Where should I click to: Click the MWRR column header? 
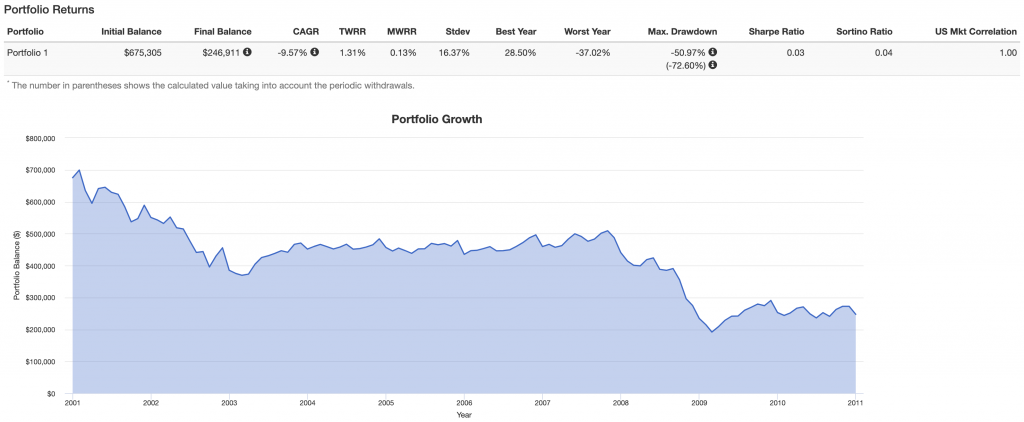402,32
